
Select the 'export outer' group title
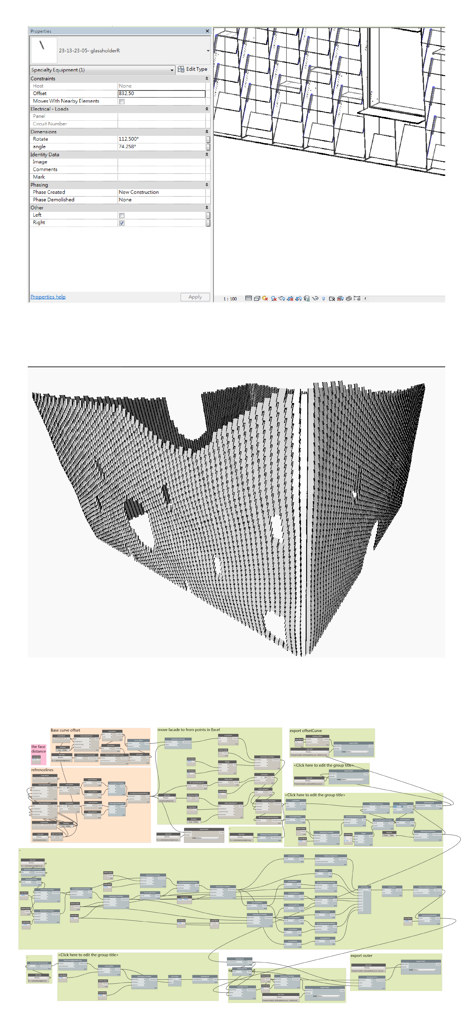click(x=361, y=956)
